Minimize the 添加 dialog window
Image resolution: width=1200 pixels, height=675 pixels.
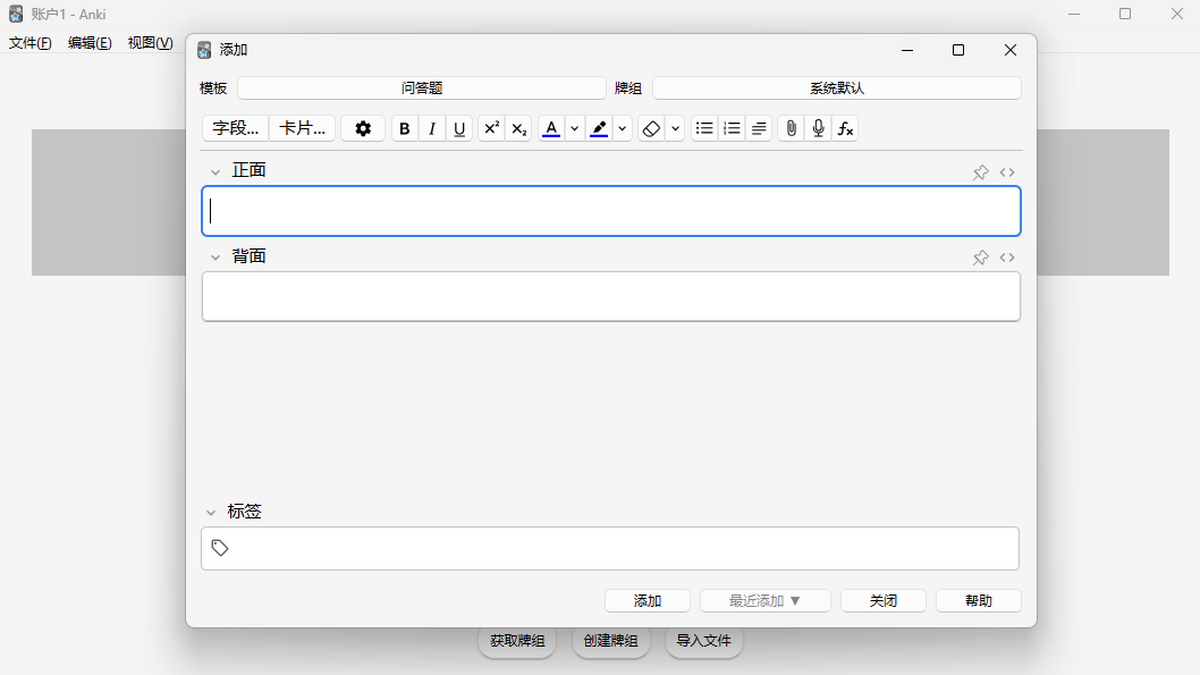907,50
